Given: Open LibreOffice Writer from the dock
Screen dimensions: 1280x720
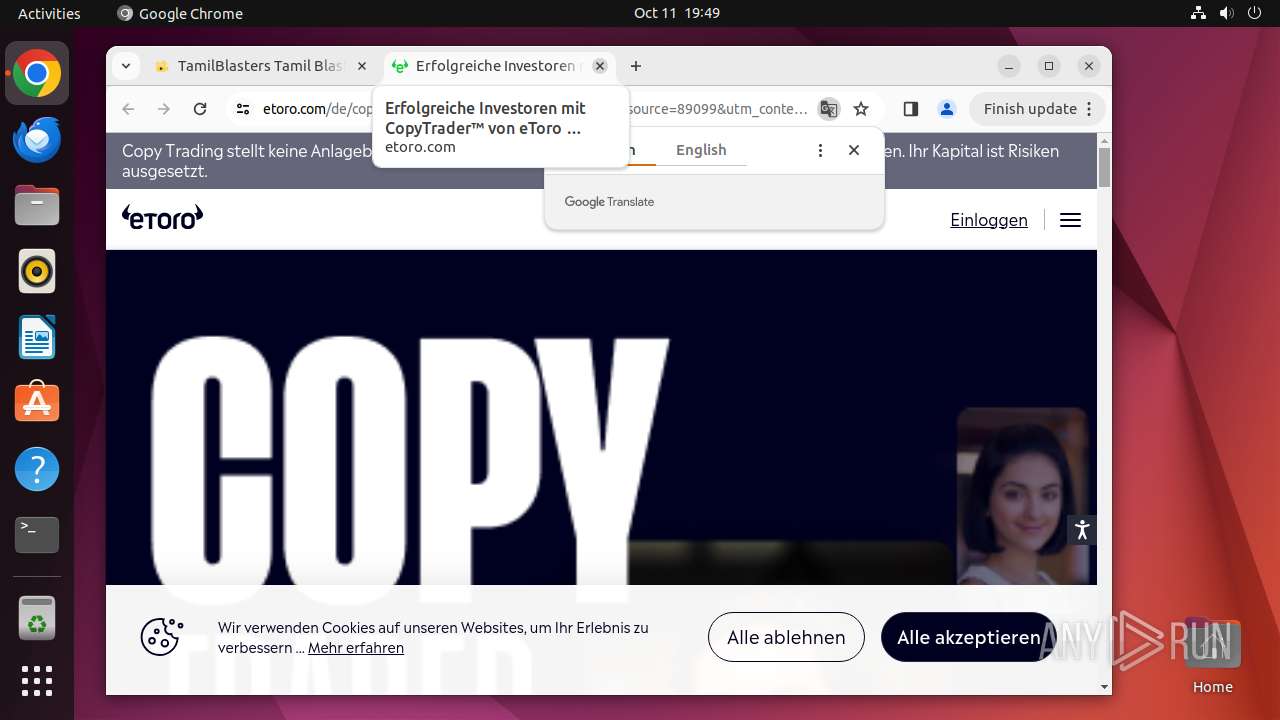Looking at the screenshot, I should pyautogui.click(x=37, y=337).
